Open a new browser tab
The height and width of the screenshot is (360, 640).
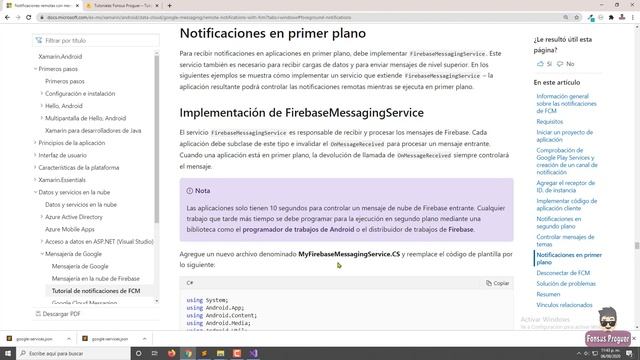(x=169, y=6)
